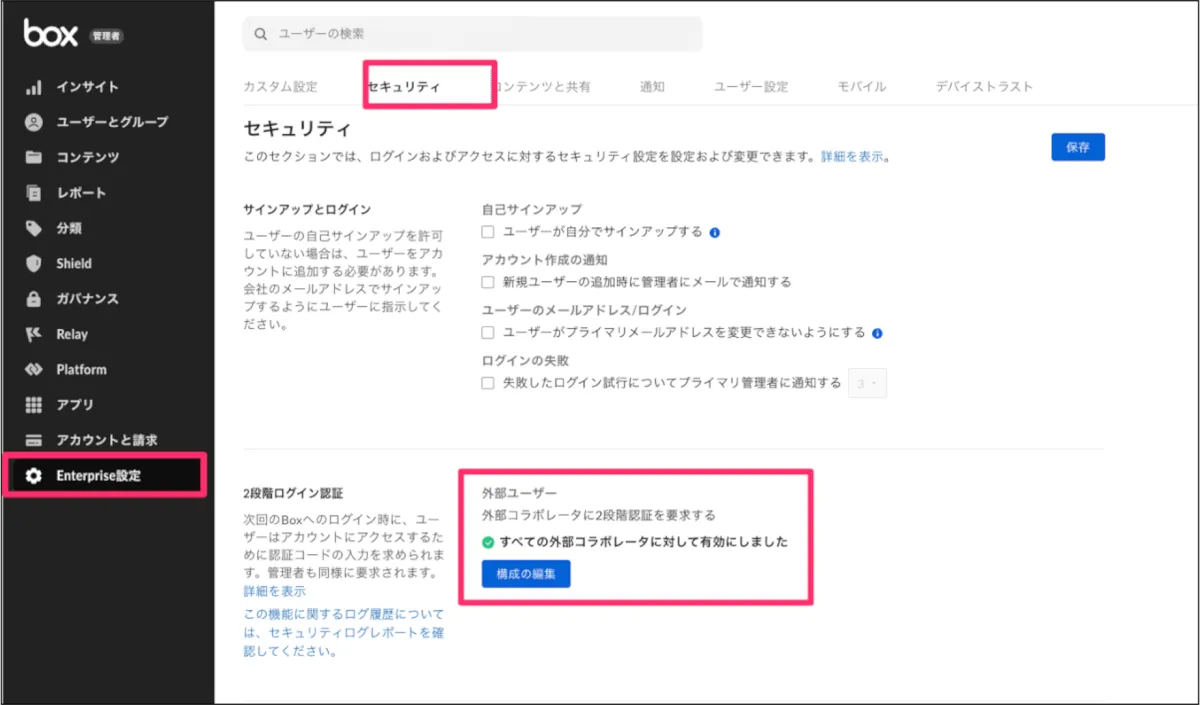Open the Shield icon in sidebar
Viewport: 1200px width, 705px height.
click(34, 264)
